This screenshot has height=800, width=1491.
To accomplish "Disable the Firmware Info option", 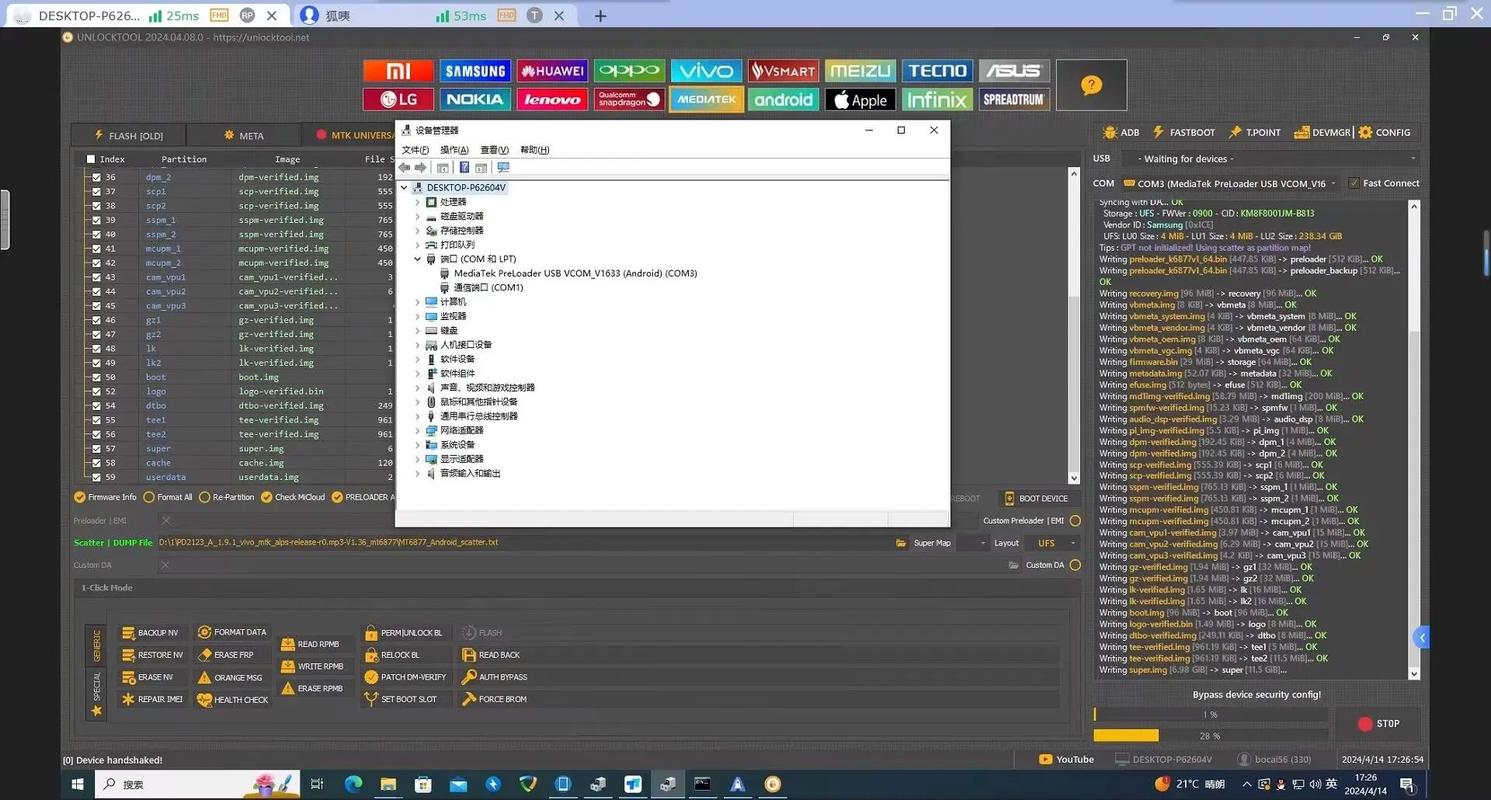I will [x=80, y=497].
